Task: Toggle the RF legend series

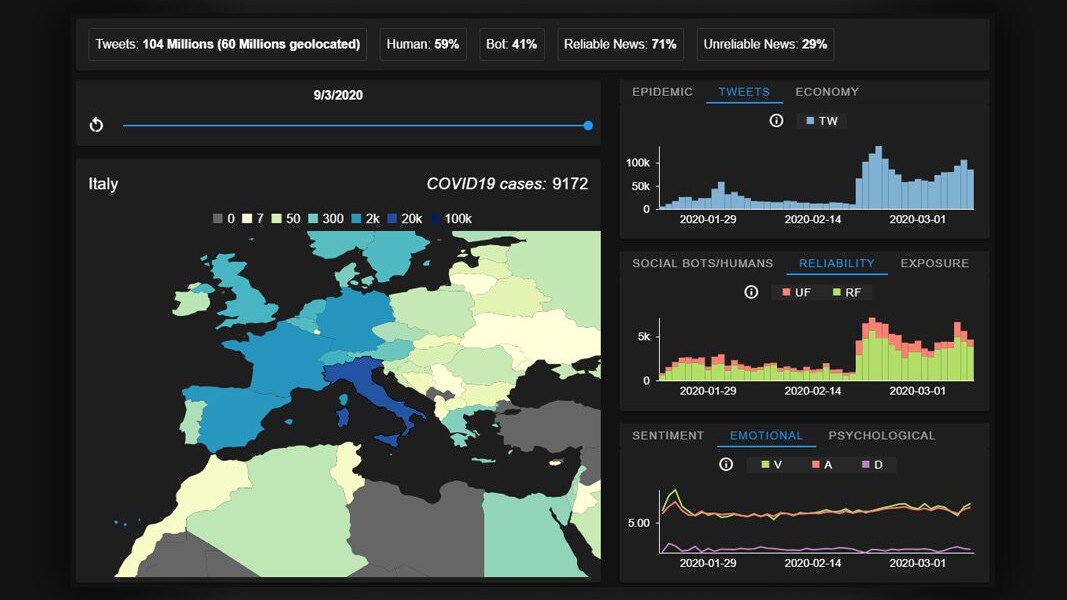Action: [845, 292]
